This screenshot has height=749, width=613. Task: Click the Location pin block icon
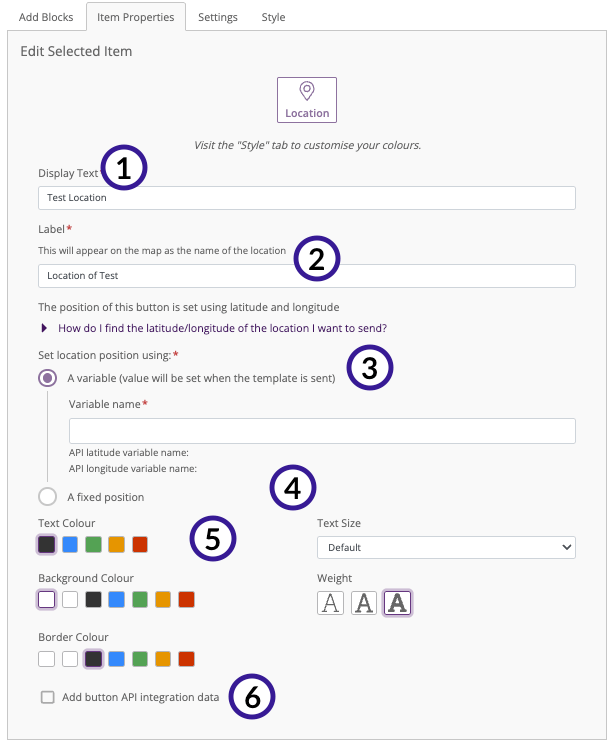pos(307,100)
